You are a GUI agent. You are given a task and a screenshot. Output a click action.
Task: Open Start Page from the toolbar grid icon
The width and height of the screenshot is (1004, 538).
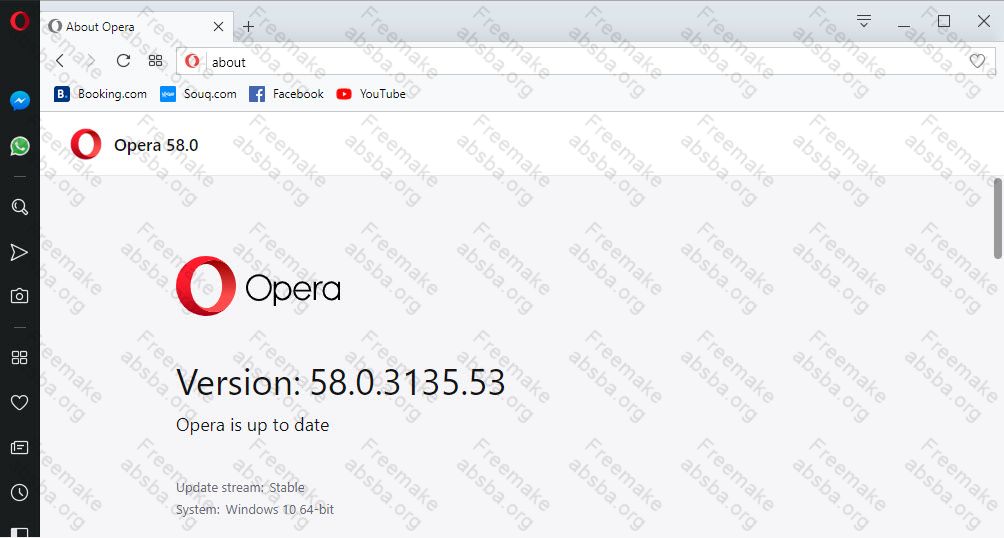(156, 61)
